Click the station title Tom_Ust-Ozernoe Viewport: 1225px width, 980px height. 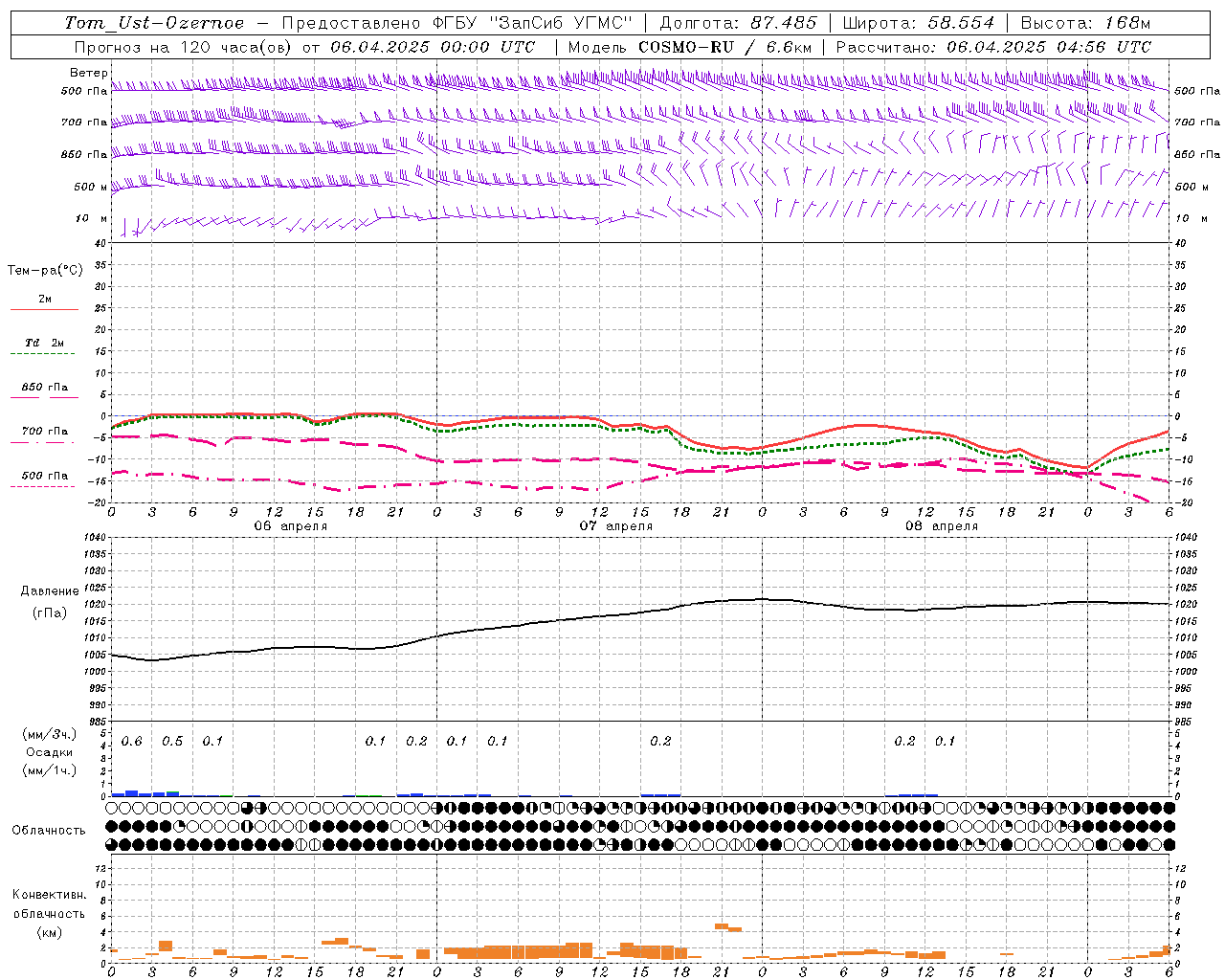[x=154, y=23]
